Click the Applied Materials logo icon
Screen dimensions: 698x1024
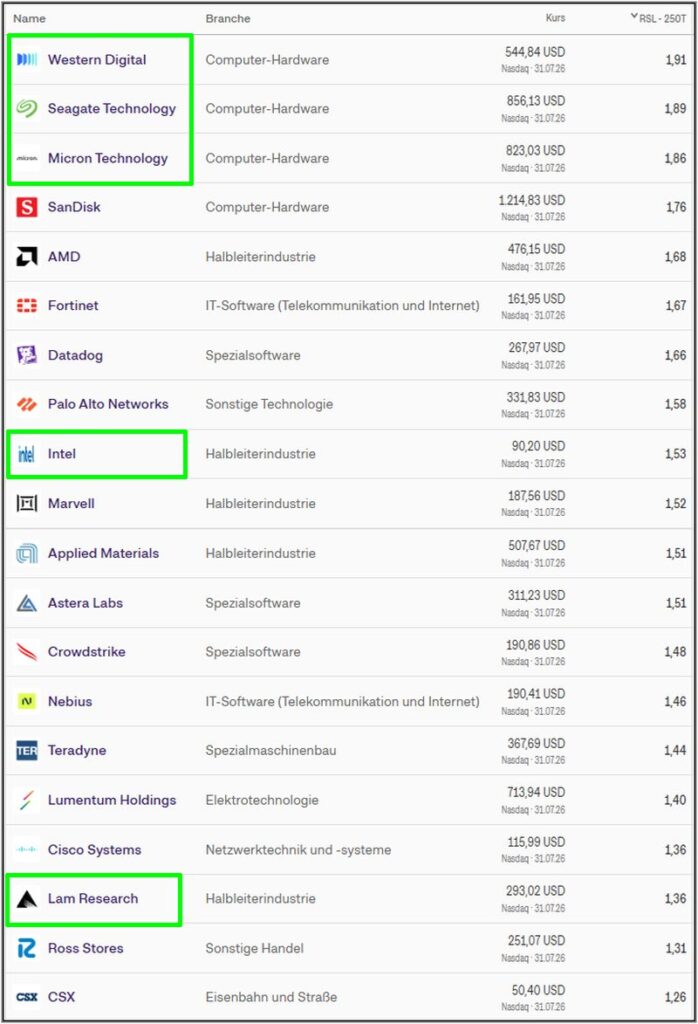tap(27, 553)
